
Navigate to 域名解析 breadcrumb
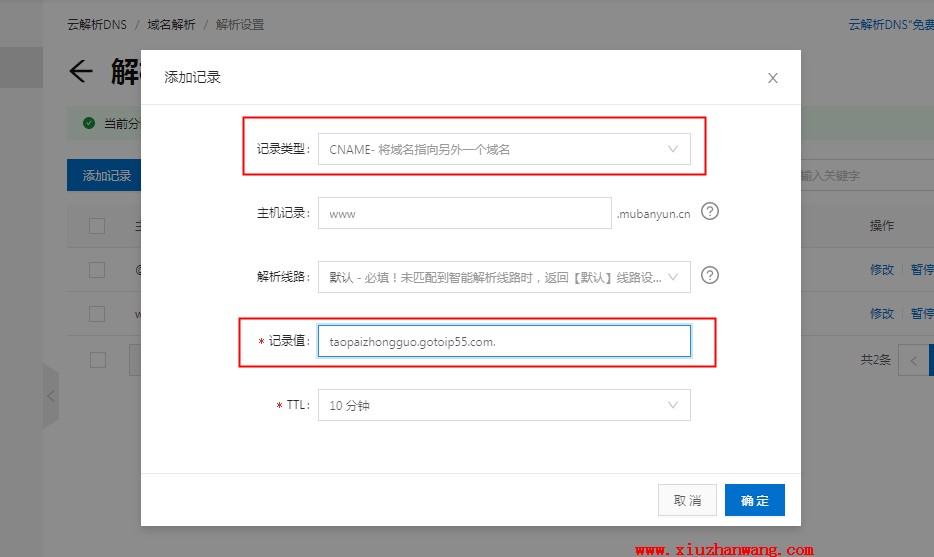[171, 25]
